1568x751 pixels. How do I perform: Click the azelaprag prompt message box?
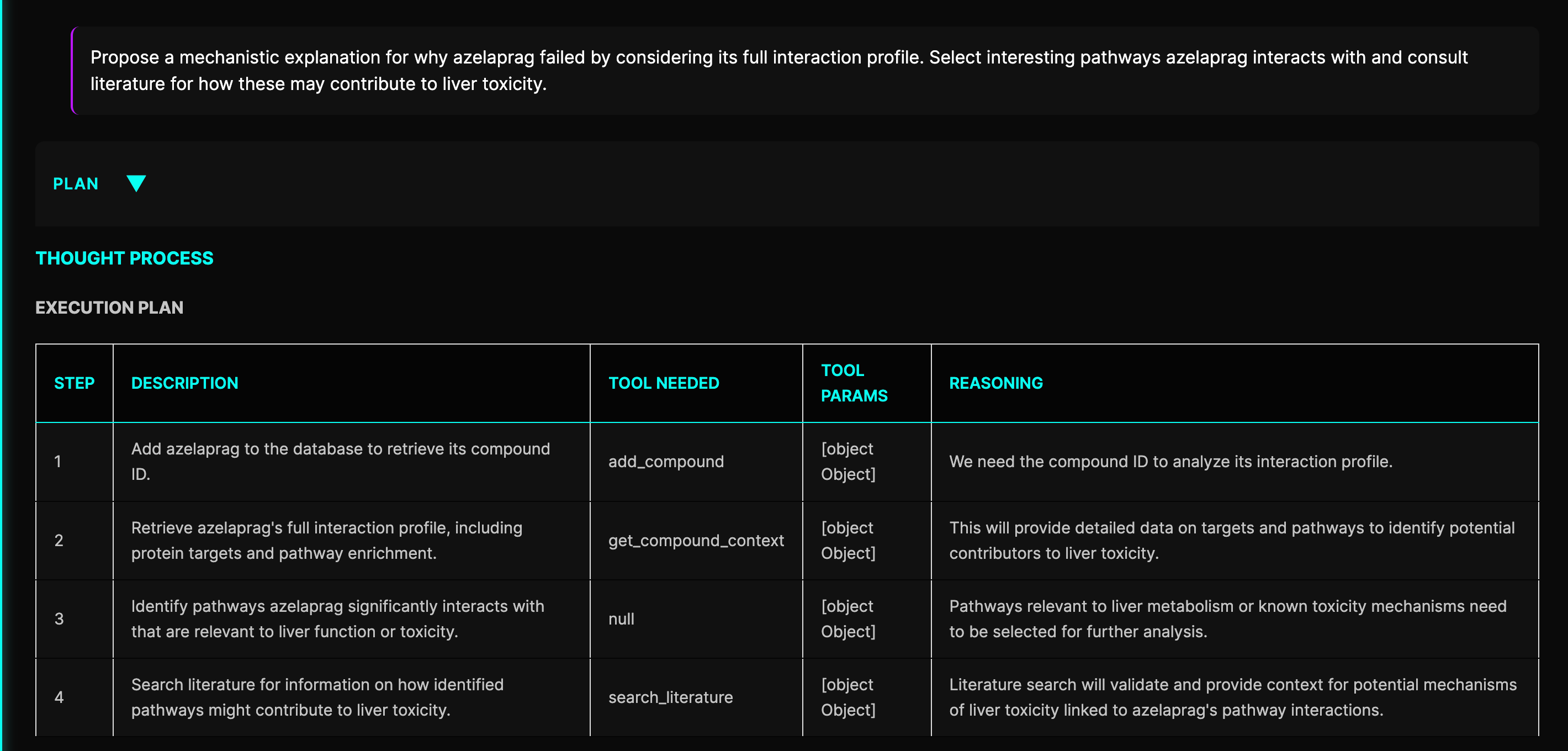(x=779, y=71)
